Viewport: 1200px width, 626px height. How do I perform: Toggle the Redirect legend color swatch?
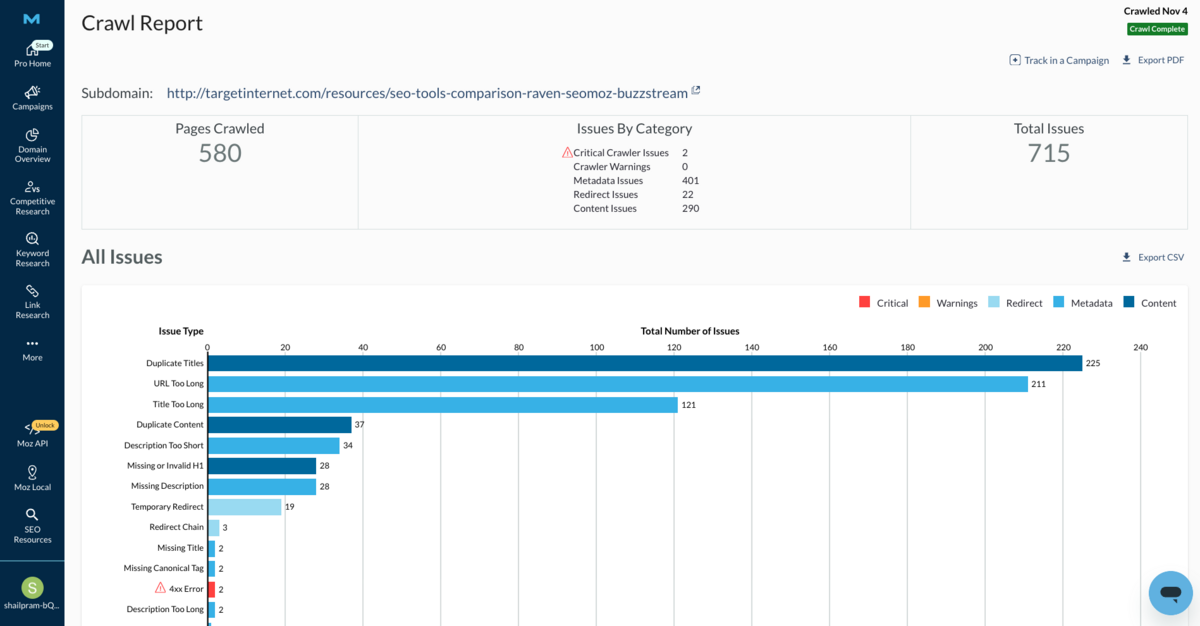tap(994, 302)
